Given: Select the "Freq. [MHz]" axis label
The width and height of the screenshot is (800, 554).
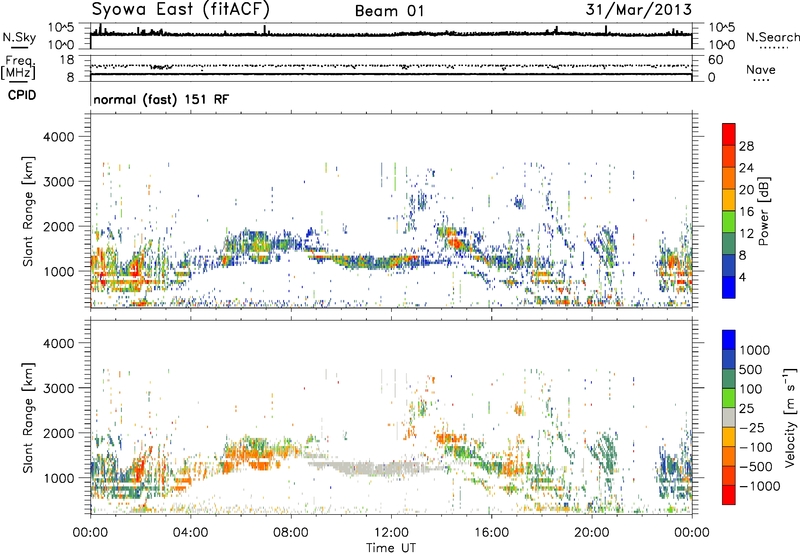Looking at the screenshot, I should (x=18, y=68).
